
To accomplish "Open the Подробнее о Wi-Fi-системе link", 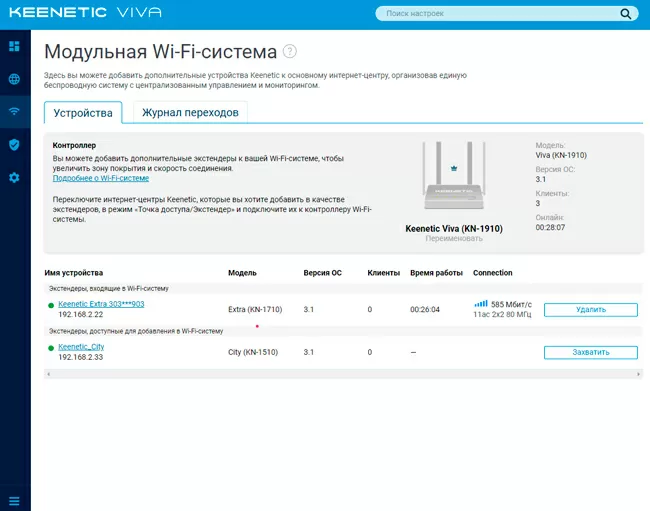I will coord(100,178).
